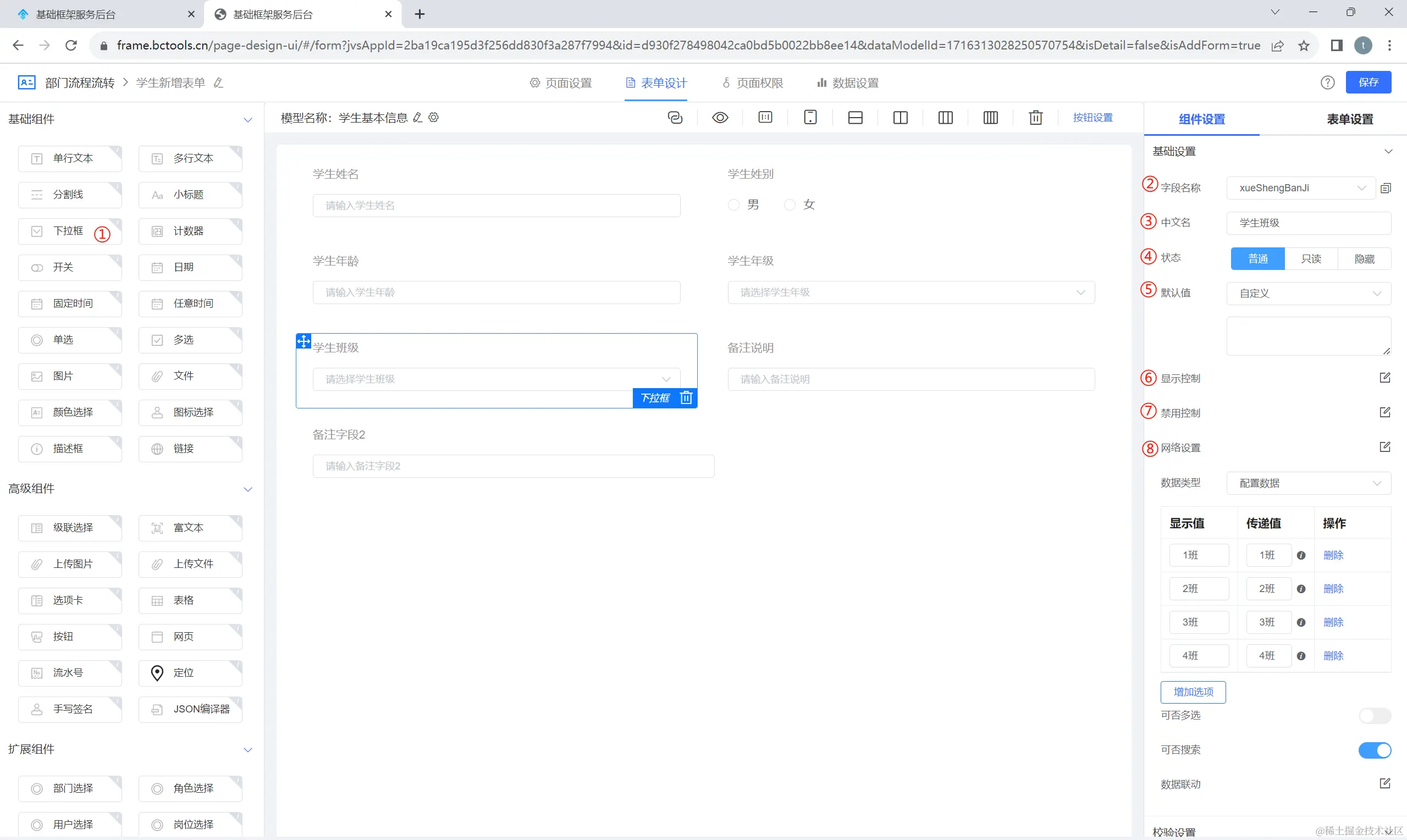Screen dimensions: 1407x840
Task: Select the two-column layout icon
Action: (900, 118)
